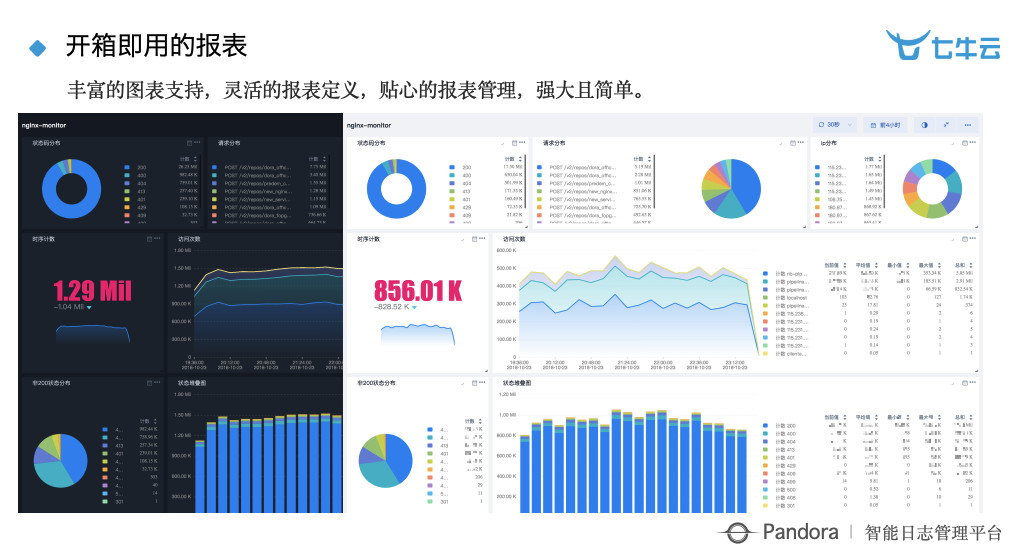The height and width of the screenshot is (557, 1025).
Task: Click the light ip分布 donut chart
Action: [932, 188]
